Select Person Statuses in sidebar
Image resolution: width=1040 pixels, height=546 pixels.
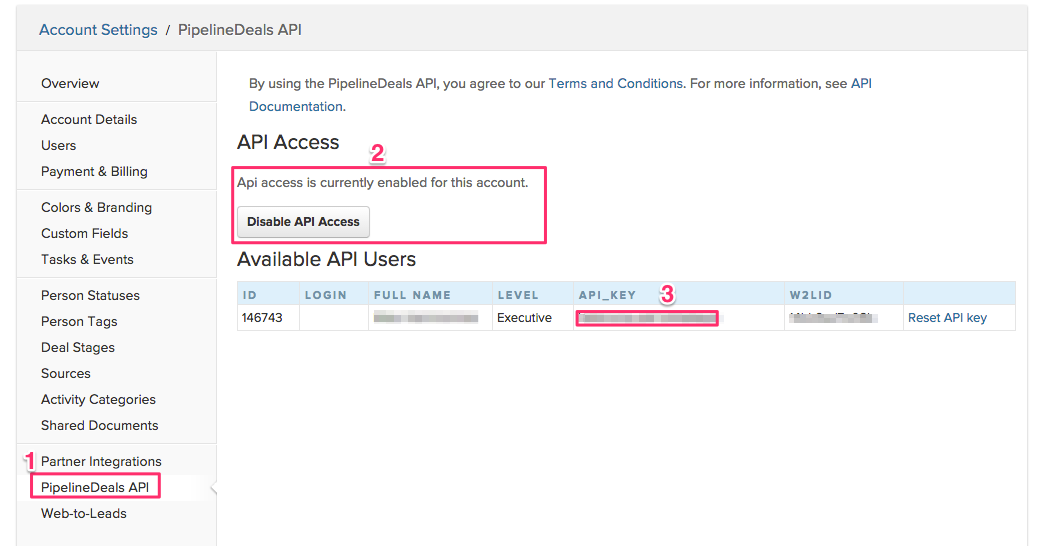(x=90, y=296)
